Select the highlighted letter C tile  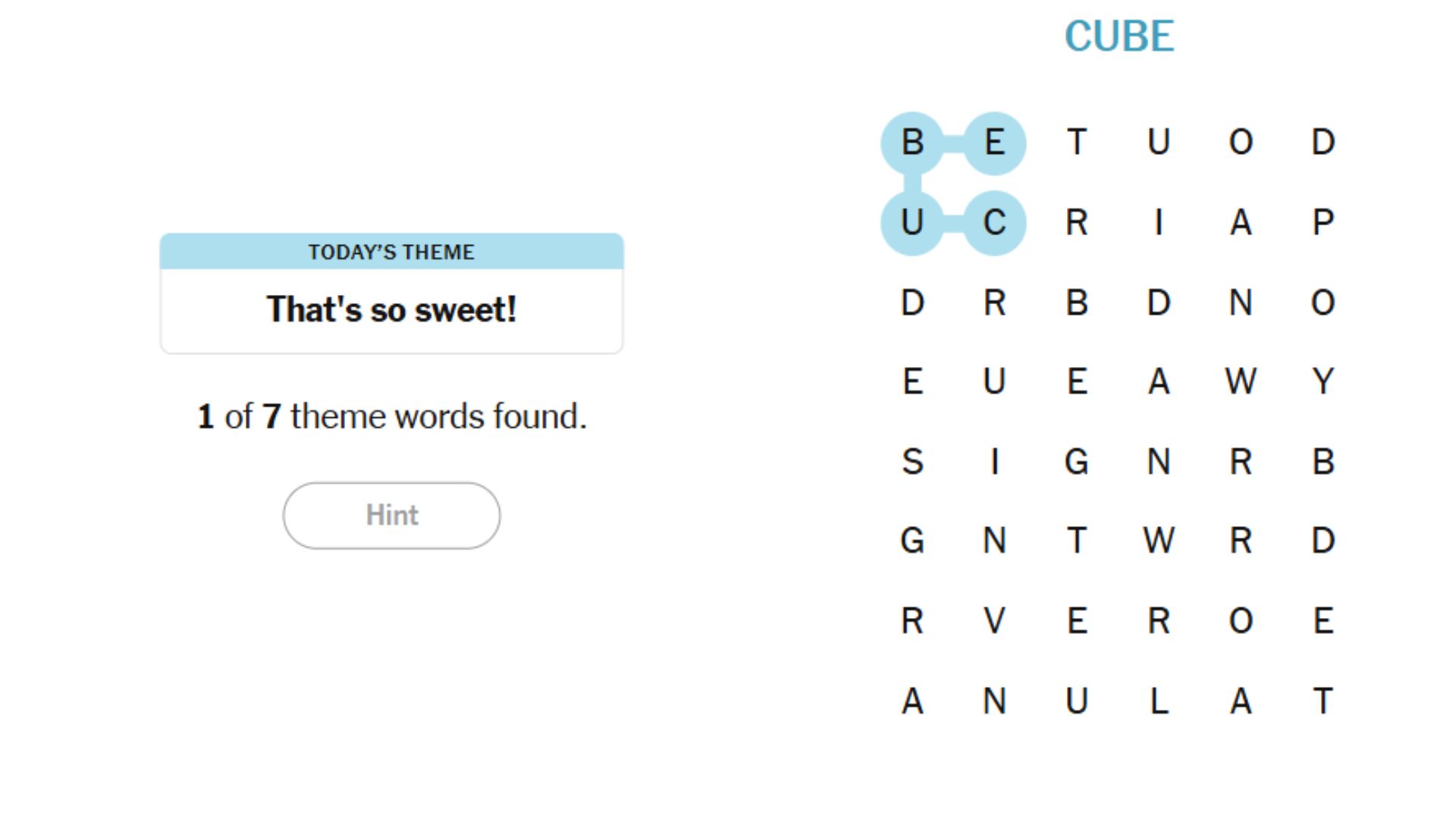pyautogui.click(x=994, y=223)
